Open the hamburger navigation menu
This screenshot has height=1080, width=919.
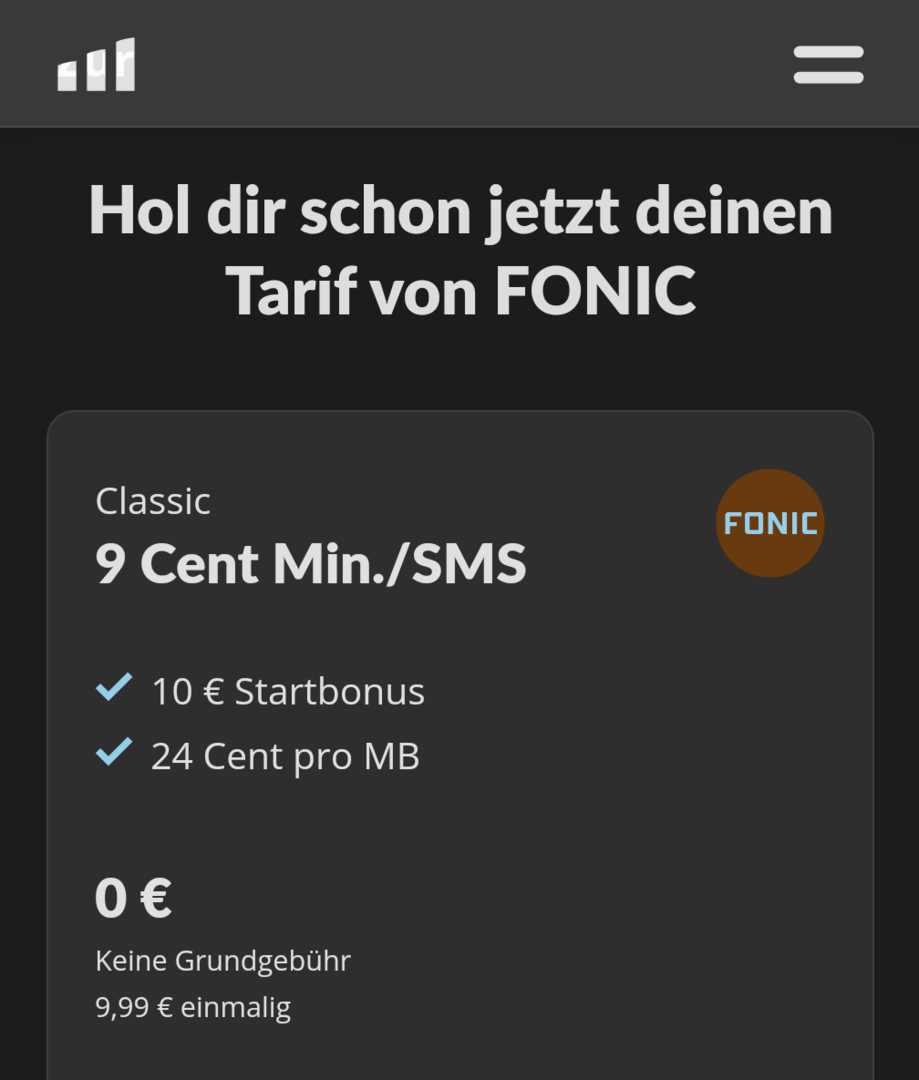[x=828, y=65]
